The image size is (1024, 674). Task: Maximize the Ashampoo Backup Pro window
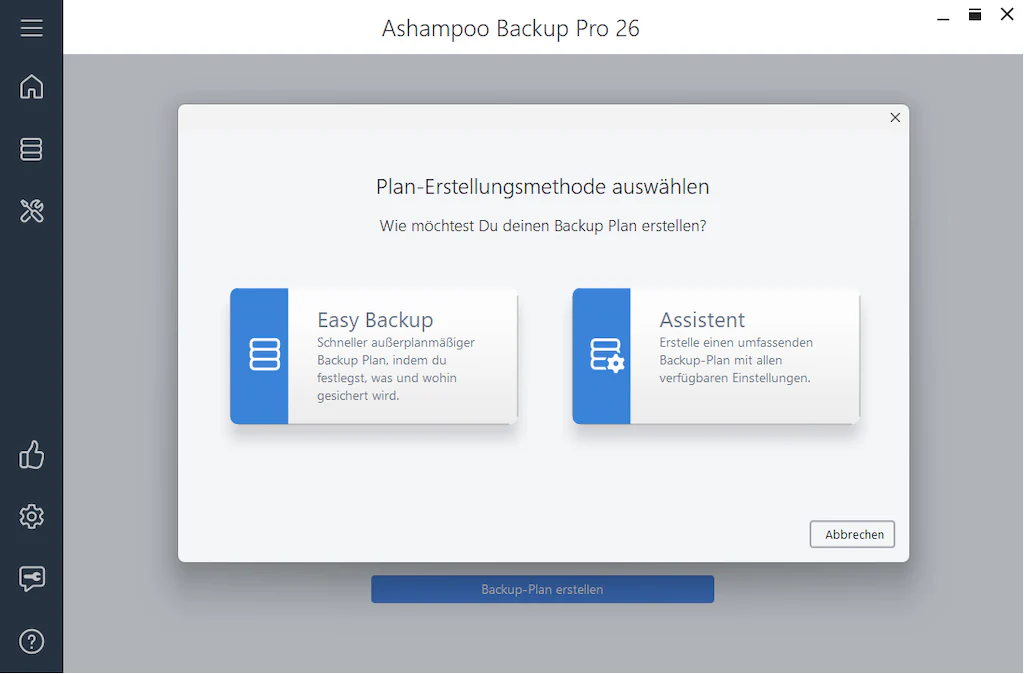tap(975, 14)
